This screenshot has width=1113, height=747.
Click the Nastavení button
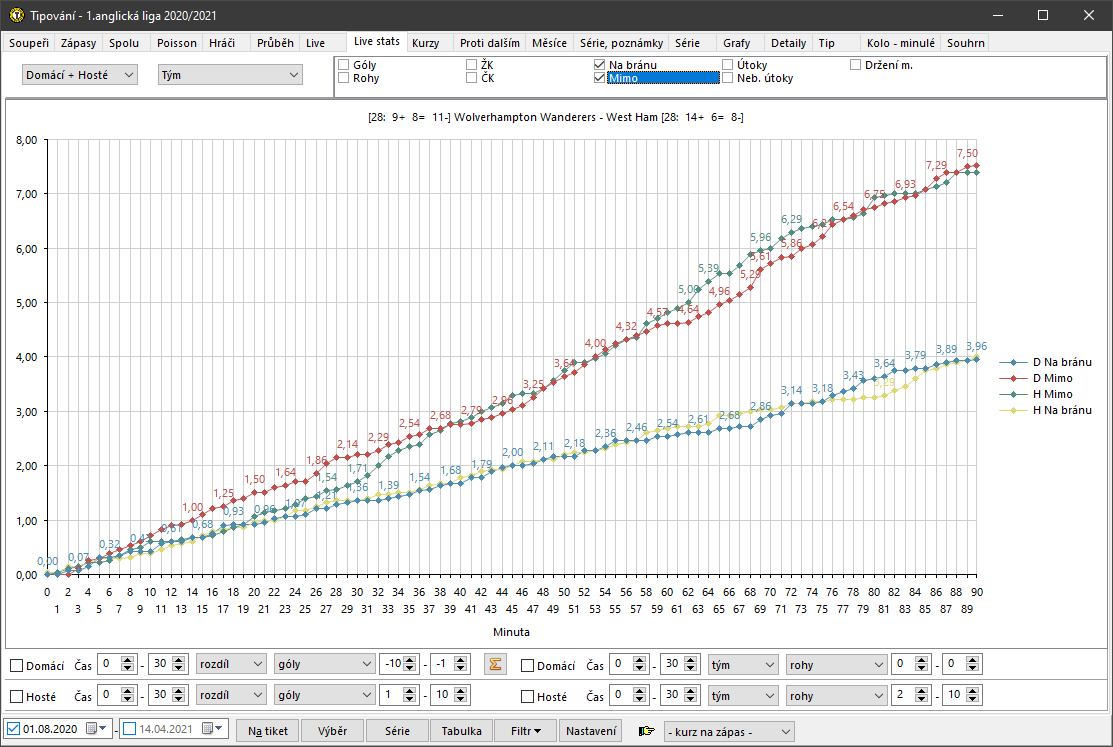(x=591, y=731)
